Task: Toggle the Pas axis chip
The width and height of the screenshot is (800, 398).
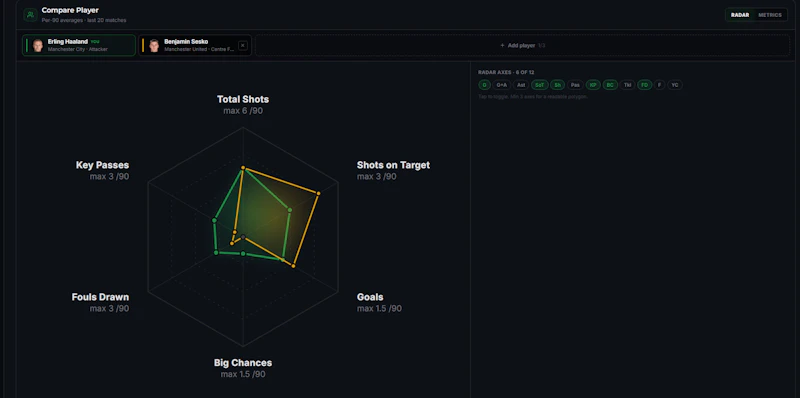Action: pos(575,85)
